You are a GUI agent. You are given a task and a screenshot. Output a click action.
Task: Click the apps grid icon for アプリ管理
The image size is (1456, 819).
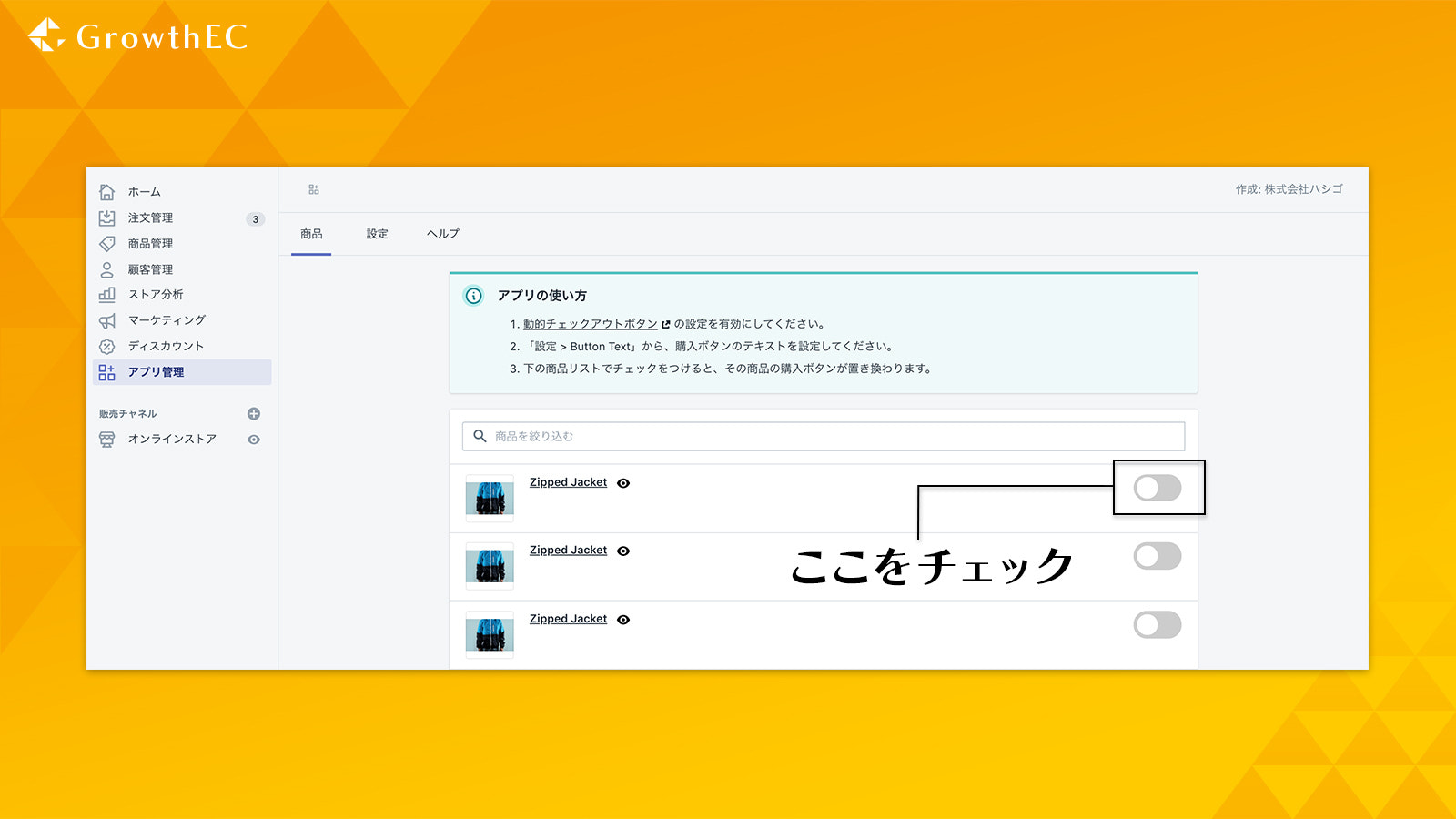pos(106,372)
